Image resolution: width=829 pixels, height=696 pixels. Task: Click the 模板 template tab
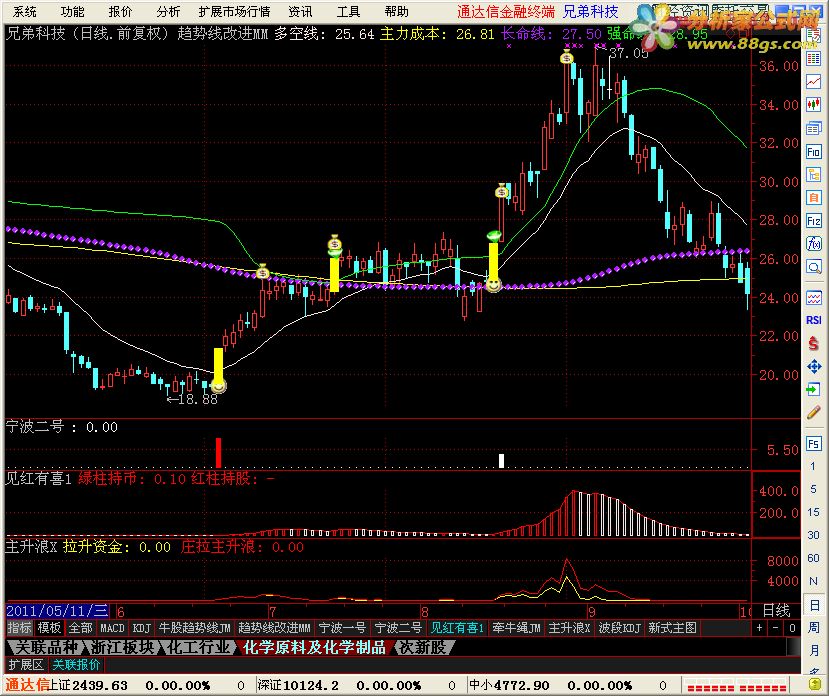pos(50,628)
